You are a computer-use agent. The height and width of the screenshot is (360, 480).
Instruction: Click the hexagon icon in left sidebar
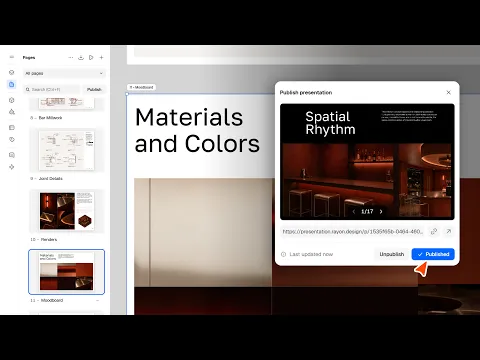pos(12,100)
